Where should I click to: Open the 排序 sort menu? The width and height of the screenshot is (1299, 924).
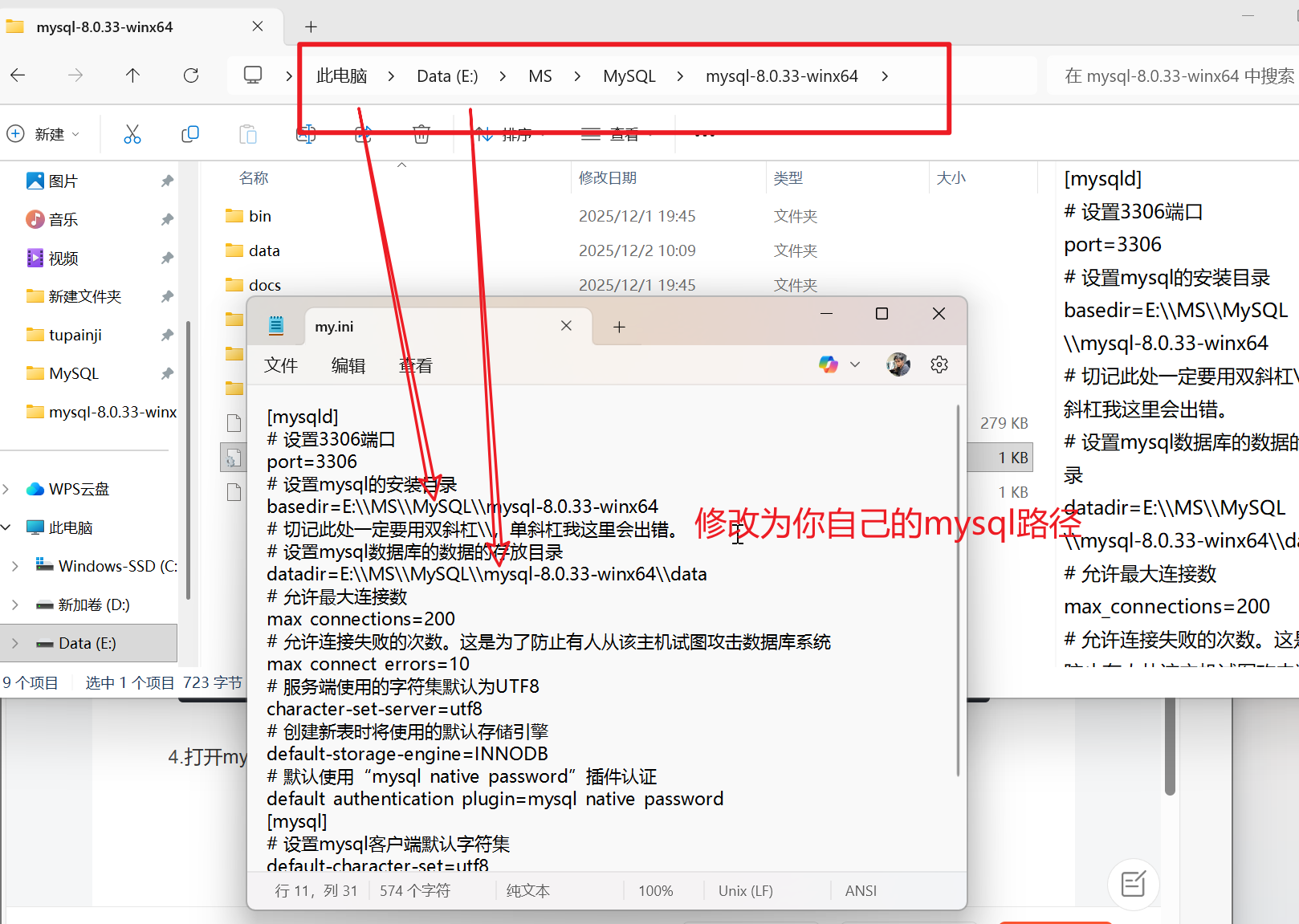click(x=509, y=134)
